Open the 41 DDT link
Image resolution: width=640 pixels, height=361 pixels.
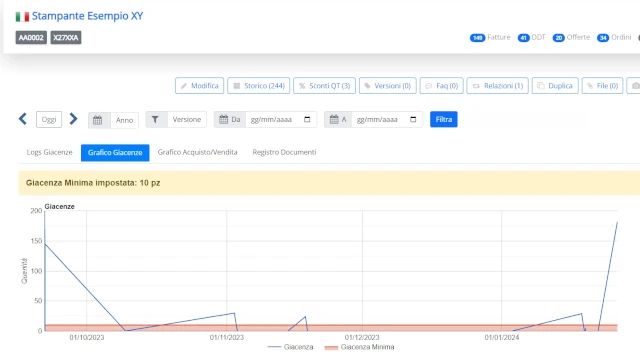click(531, 38)
